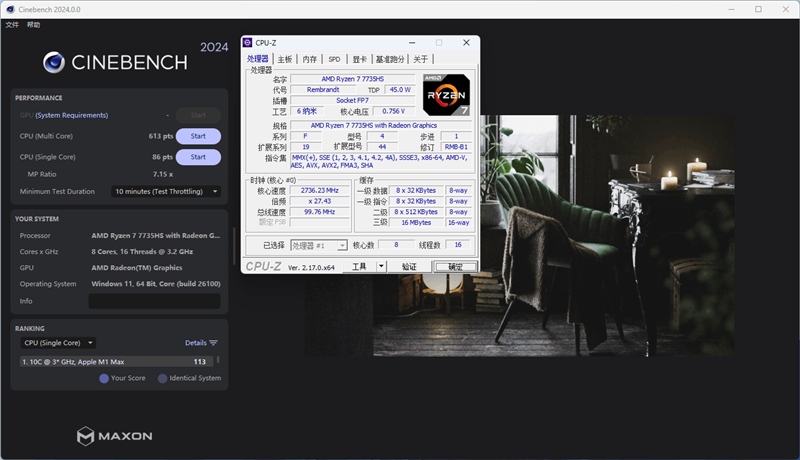Toggle the Identical System legend dot
Image resolution: width=800 pixels, height=460 pixels.
(162, 378)
